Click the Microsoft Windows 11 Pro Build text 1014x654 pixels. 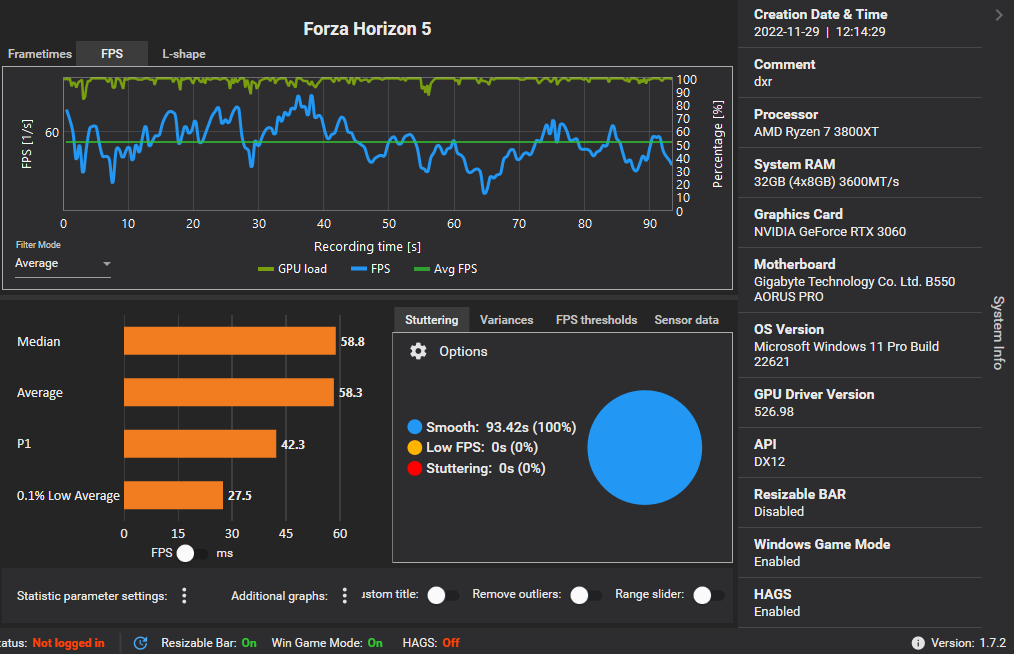point(846,354)
